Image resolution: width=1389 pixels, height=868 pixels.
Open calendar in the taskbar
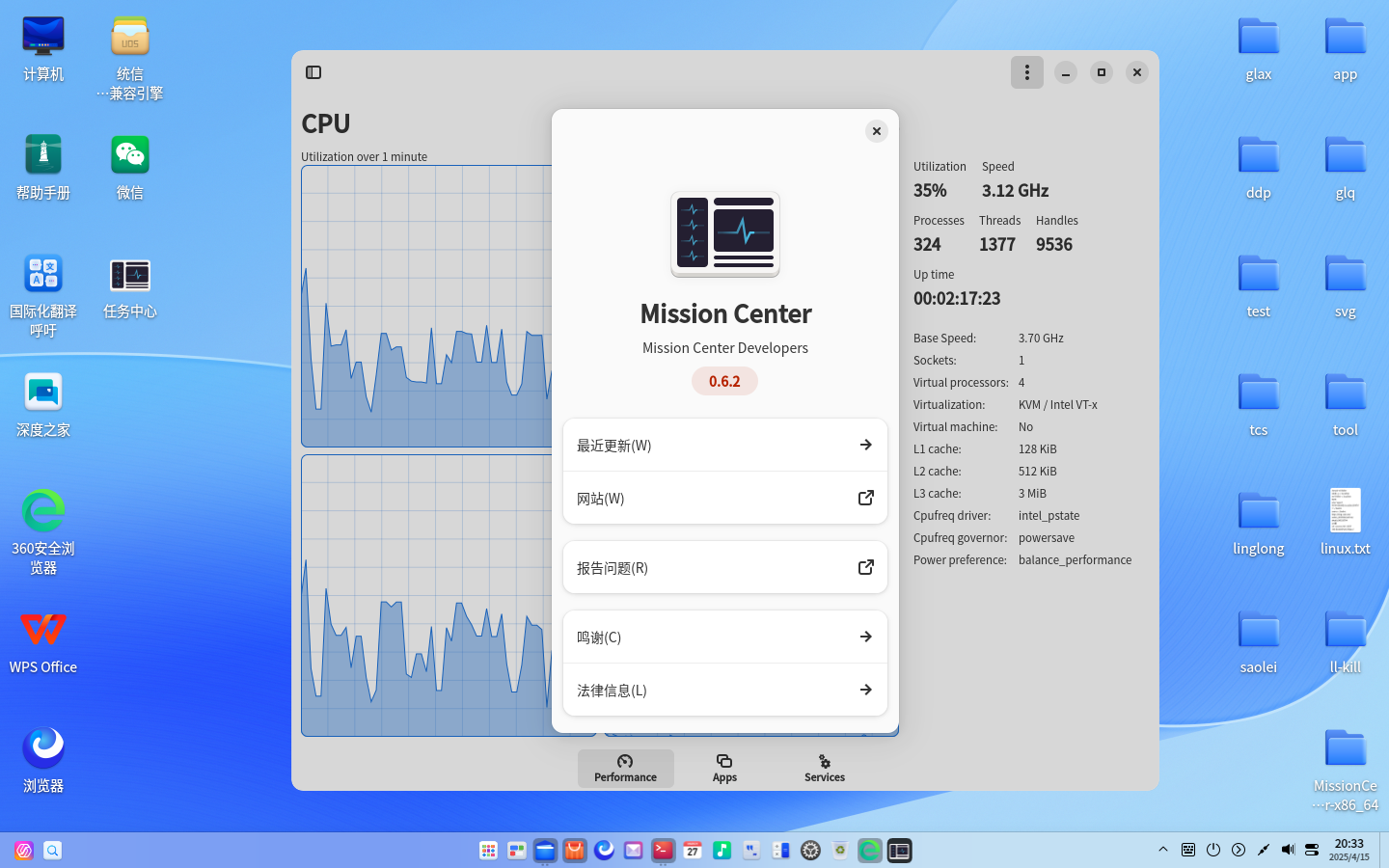693,850
